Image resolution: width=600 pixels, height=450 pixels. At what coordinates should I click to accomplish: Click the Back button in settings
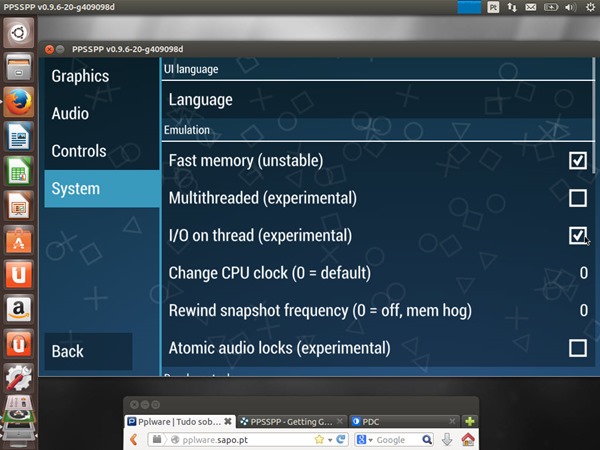88,351
